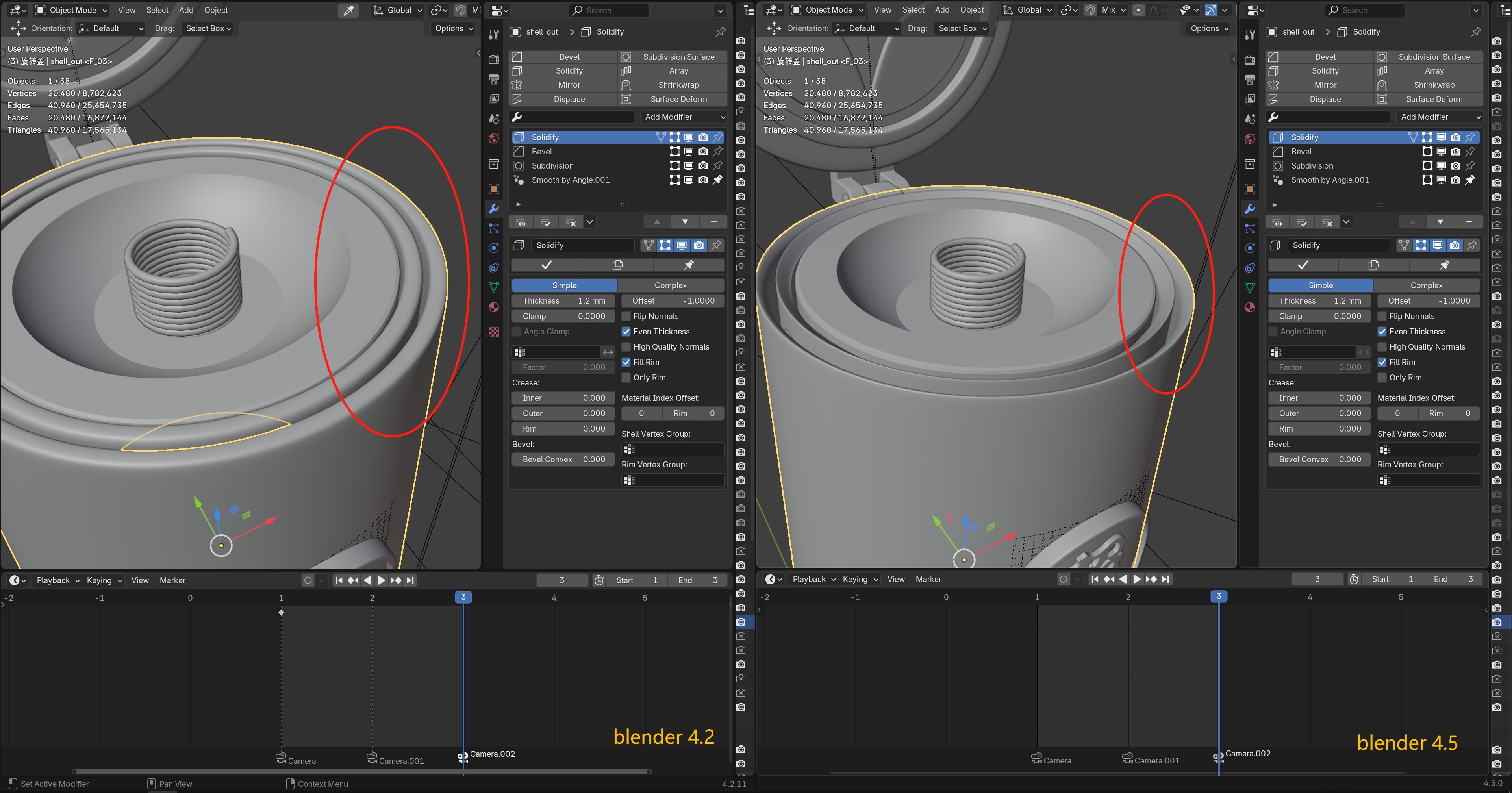Screen dimensions: 1512x793
Task: Click duplicate icon for Solidify in right panel
Action: (1373, 265)
